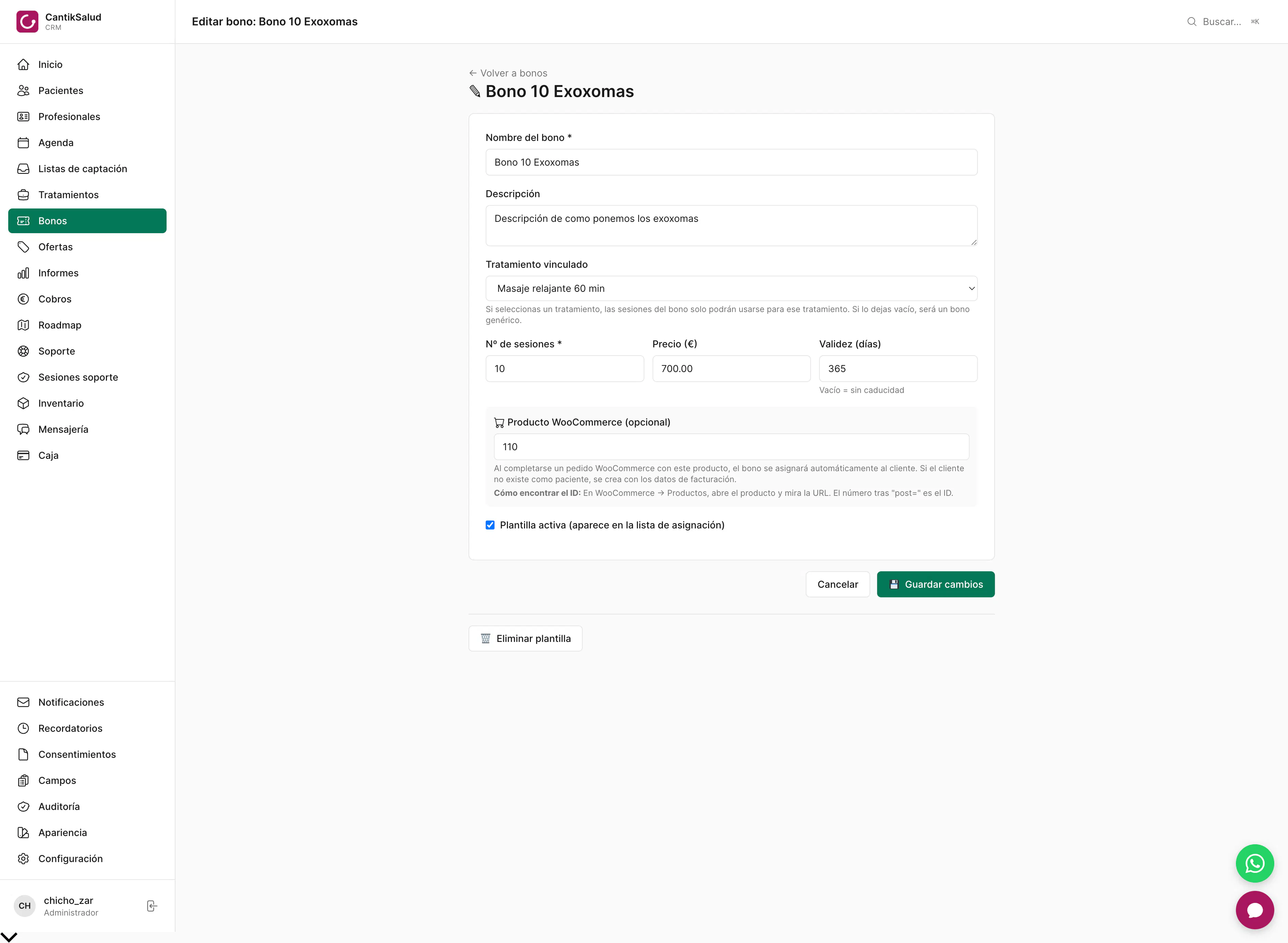Click the Caja credit card icon
Image resolution: width=1288 pixels, height=943 pixels.
(23, 455)
